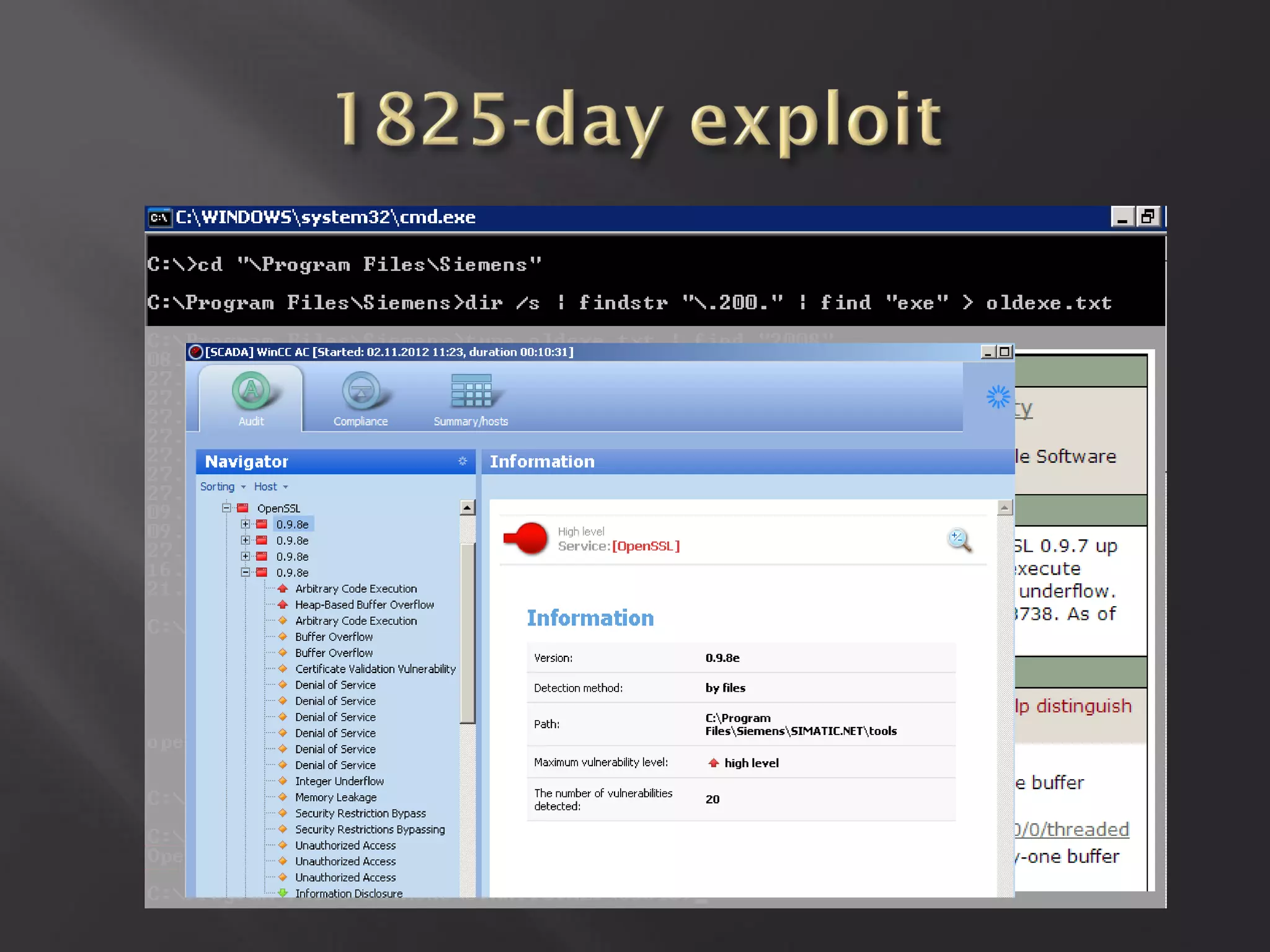Click the red flag icon beside OpenSSL
The image size is (1270, 952).
[243, 508]
